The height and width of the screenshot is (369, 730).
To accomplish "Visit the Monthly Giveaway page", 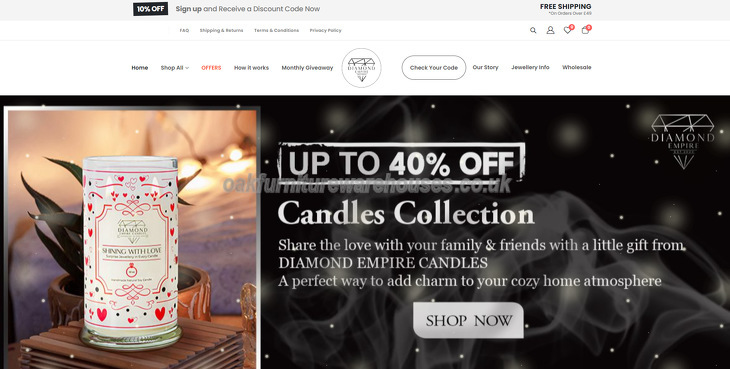I will [307, 68].
